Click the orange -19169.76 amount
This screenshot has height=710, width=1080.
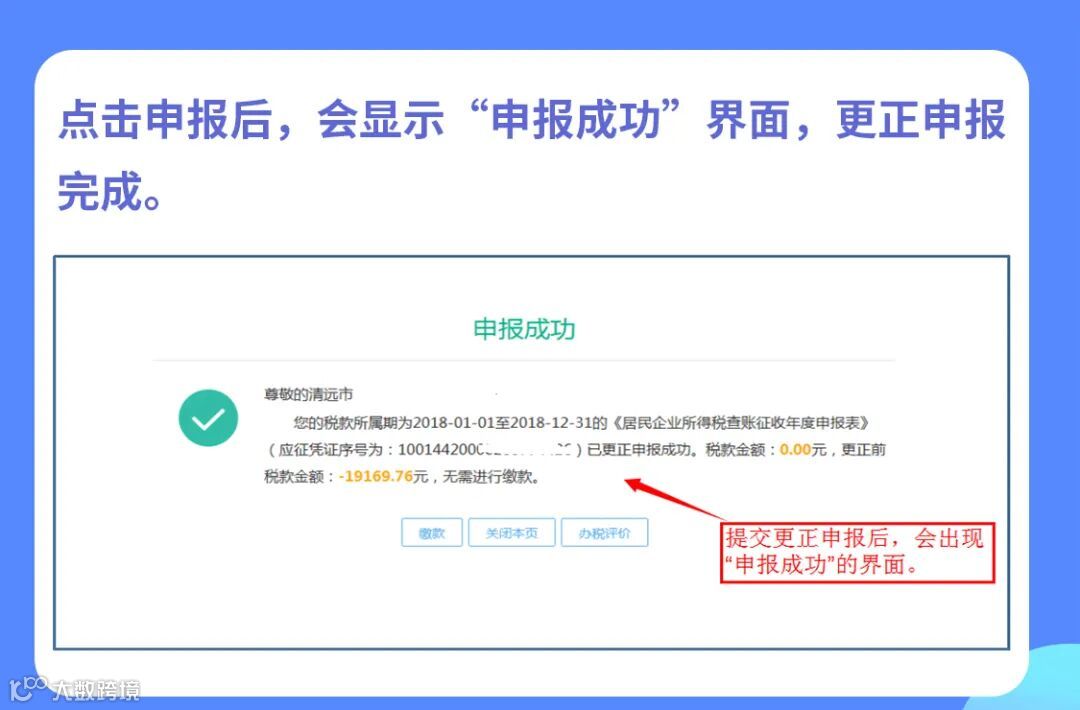[x=375, y=477]
